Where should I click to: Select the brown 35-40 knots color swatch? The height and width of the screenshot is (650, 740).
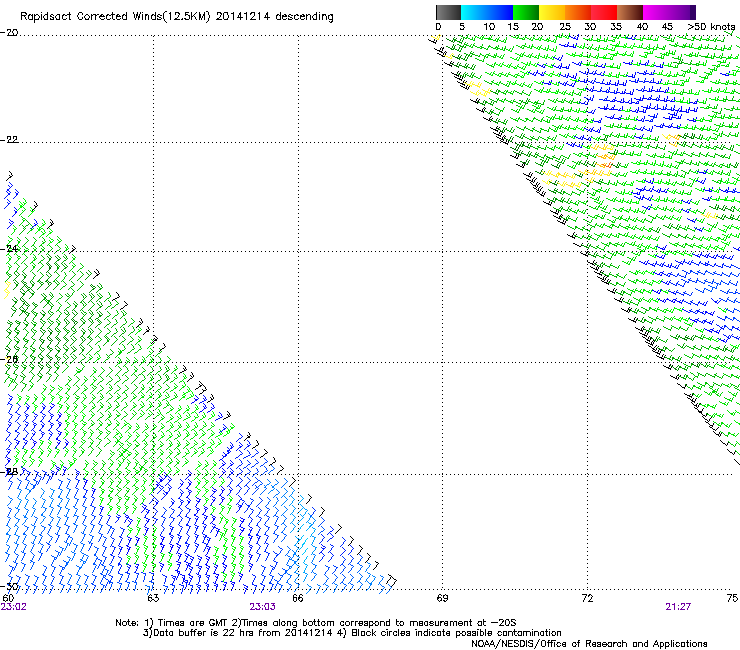630,12
